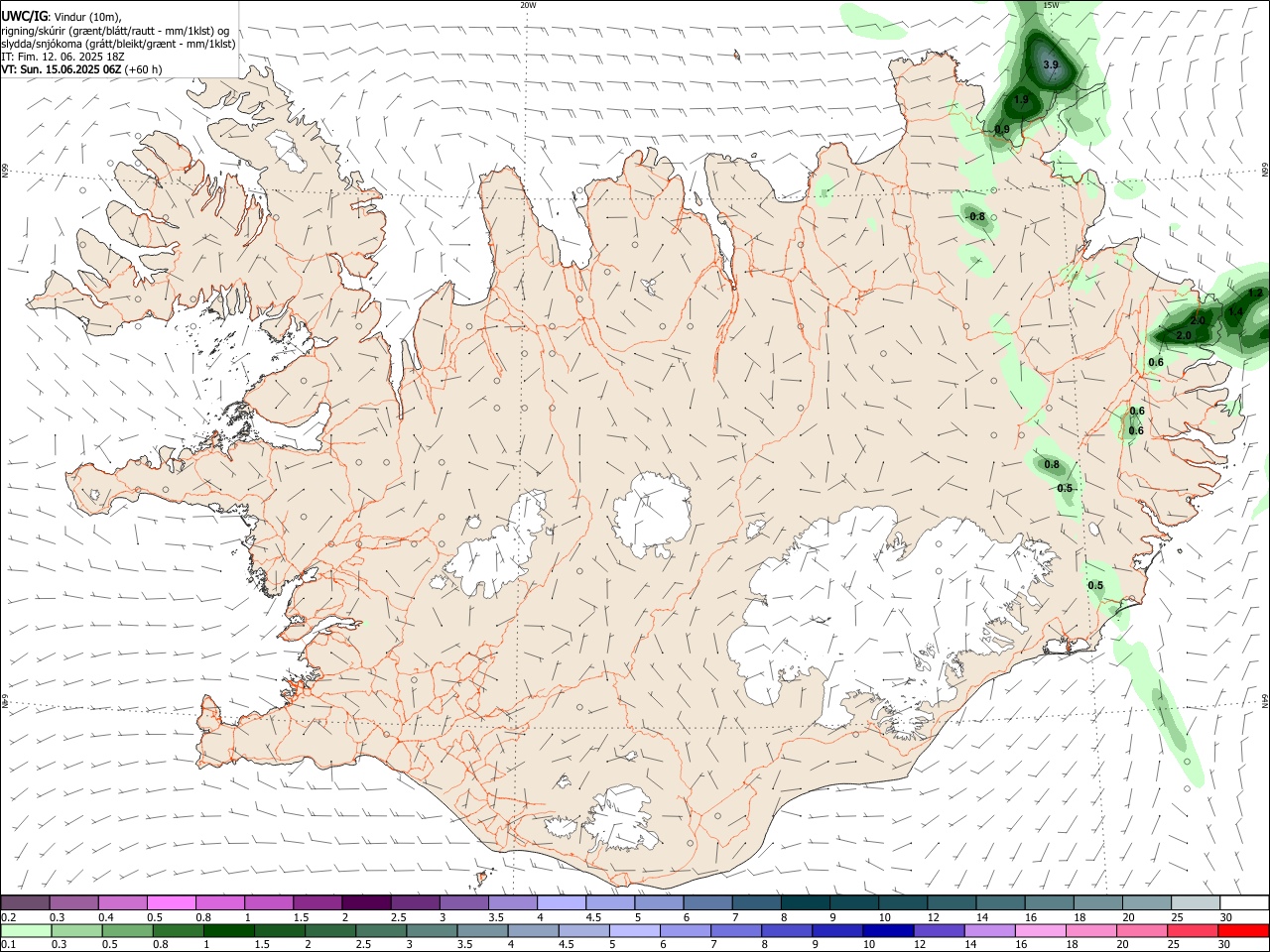Screen dimensions: 1270x952
Task: Click the 15W longitude label
Action: pos(1051,5)
